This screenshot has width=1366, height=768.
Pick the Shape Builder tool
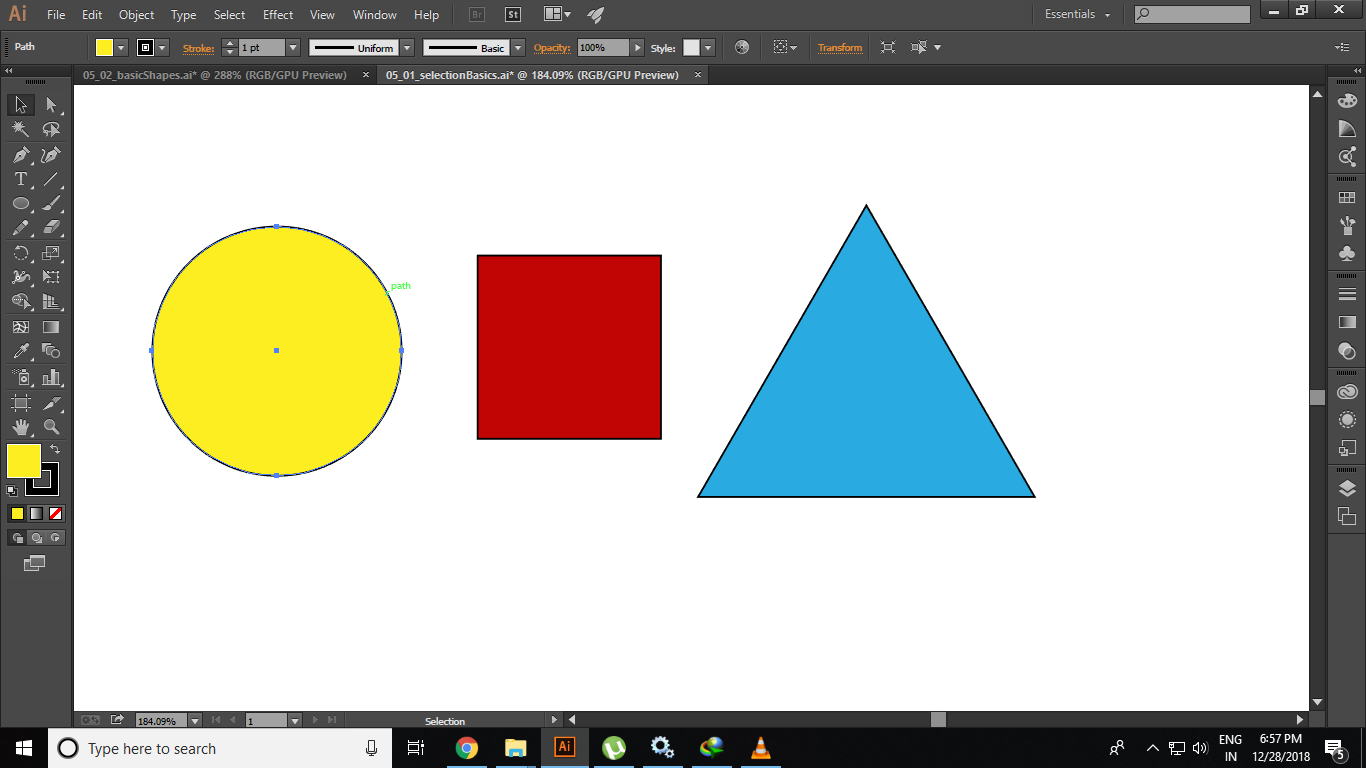click(x=21, y=302)
